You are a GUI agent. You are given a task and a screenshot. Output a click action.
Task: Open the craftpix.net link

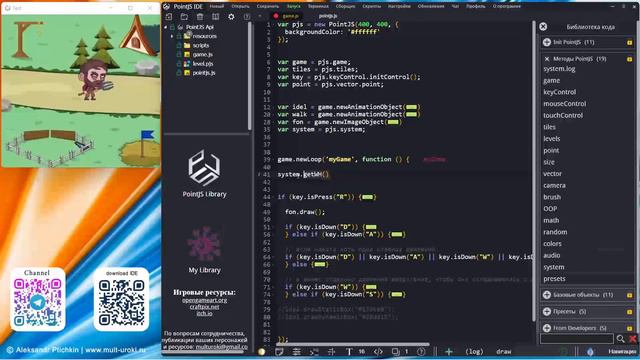click(204, 307)
